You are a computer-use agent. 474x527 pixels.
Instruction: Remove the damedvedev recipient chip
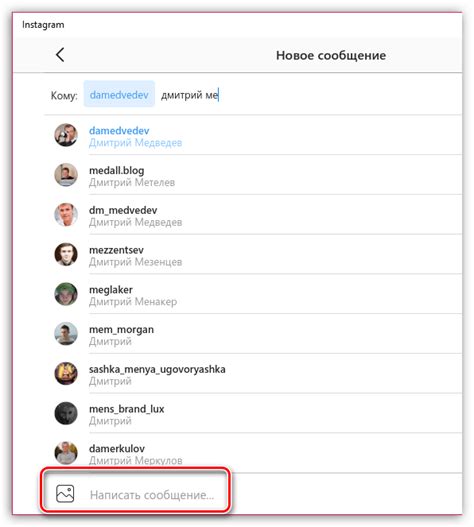click(x=119, y=94)
